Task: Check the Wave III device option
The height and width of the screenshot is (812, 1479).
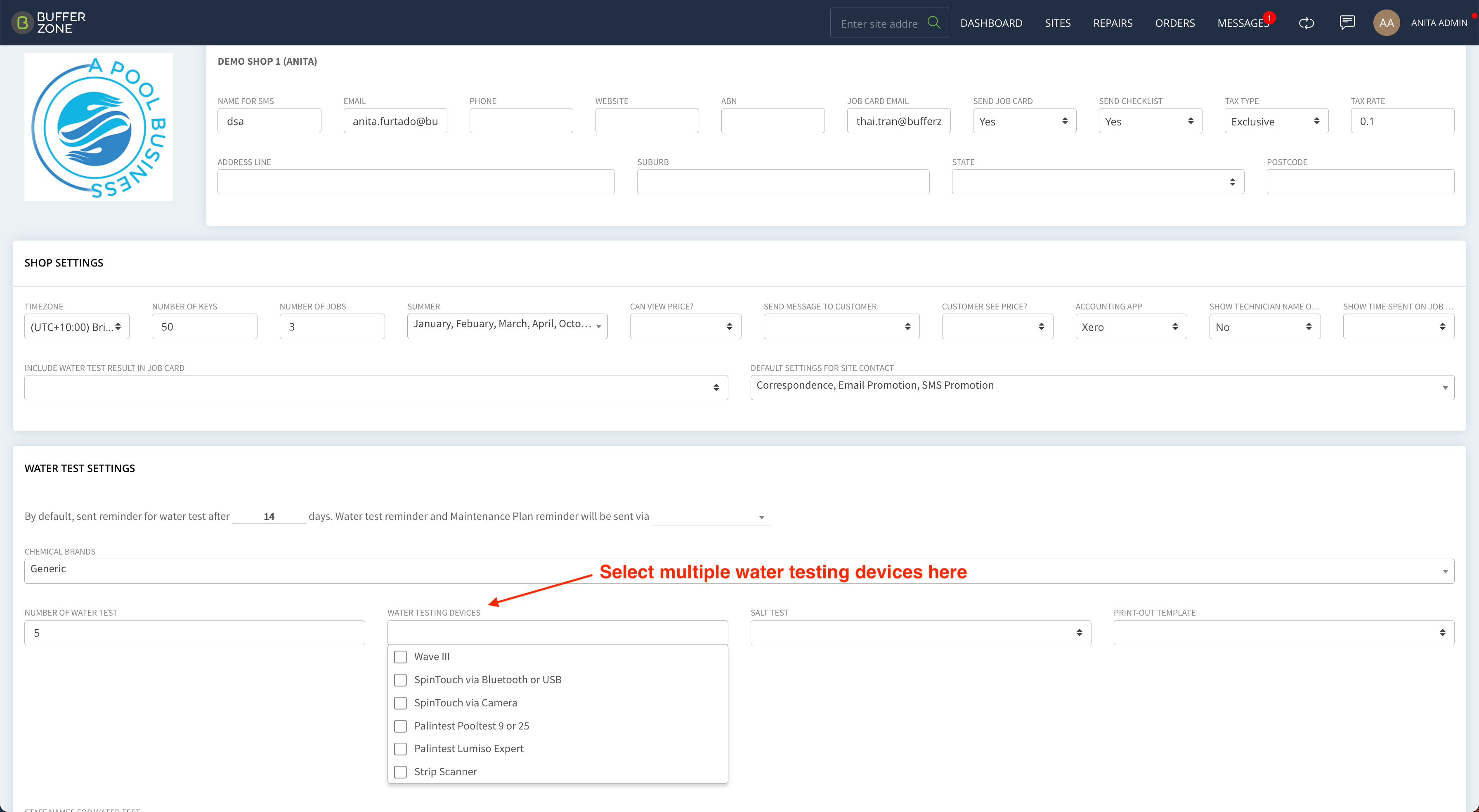Action: (x=401, y=656)
